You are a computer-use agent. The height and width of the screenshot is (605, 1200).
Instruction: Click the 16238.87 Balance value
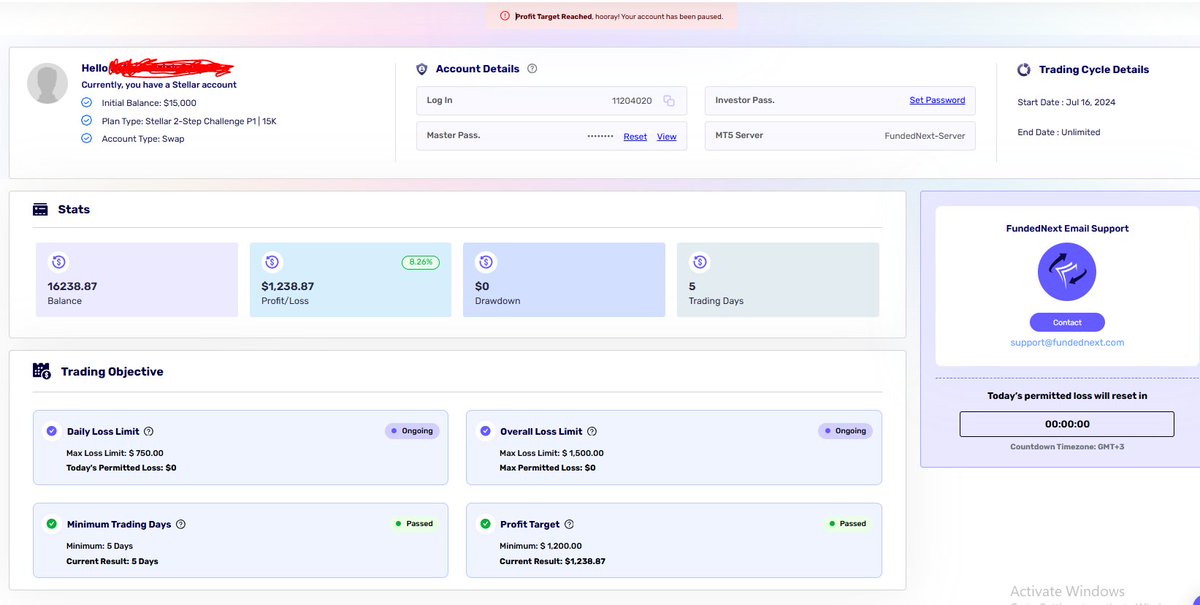pyautogui.click(x=72, y=286)
